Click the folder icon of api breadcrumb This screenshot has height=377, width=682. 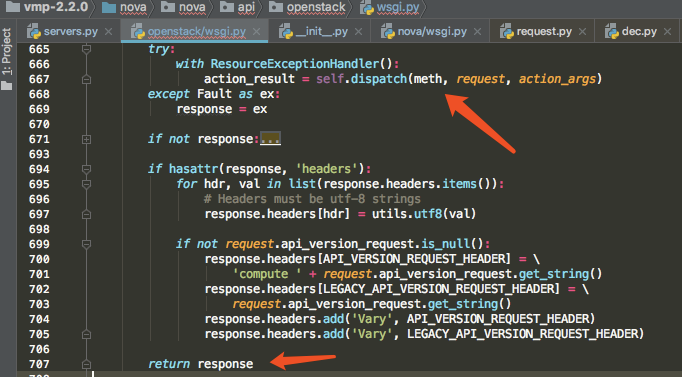(227, 7)
